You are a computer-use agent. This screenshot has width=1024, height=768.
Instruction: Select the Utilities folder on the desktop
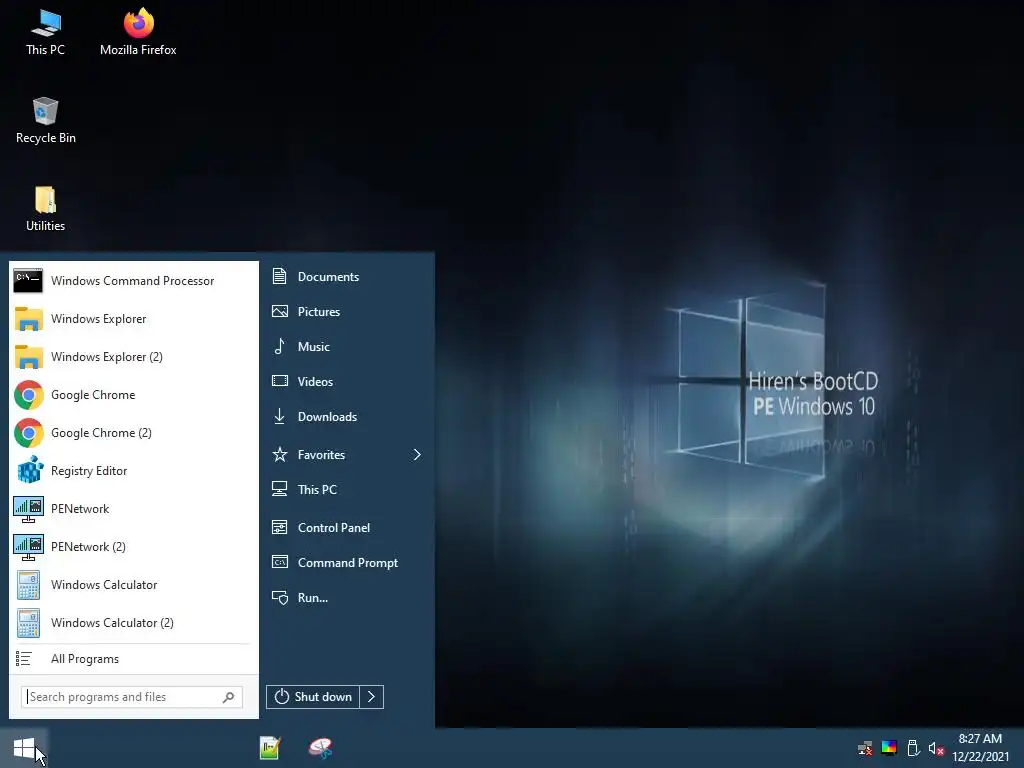(x=45, y=209)
